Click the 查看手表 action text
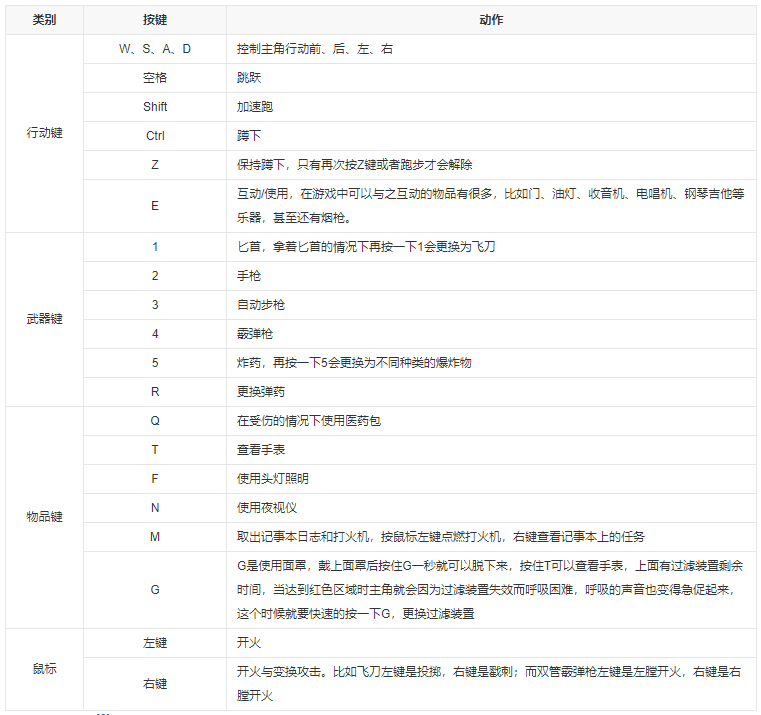Viewport: 761px width, 715px height. pos(261,450)
